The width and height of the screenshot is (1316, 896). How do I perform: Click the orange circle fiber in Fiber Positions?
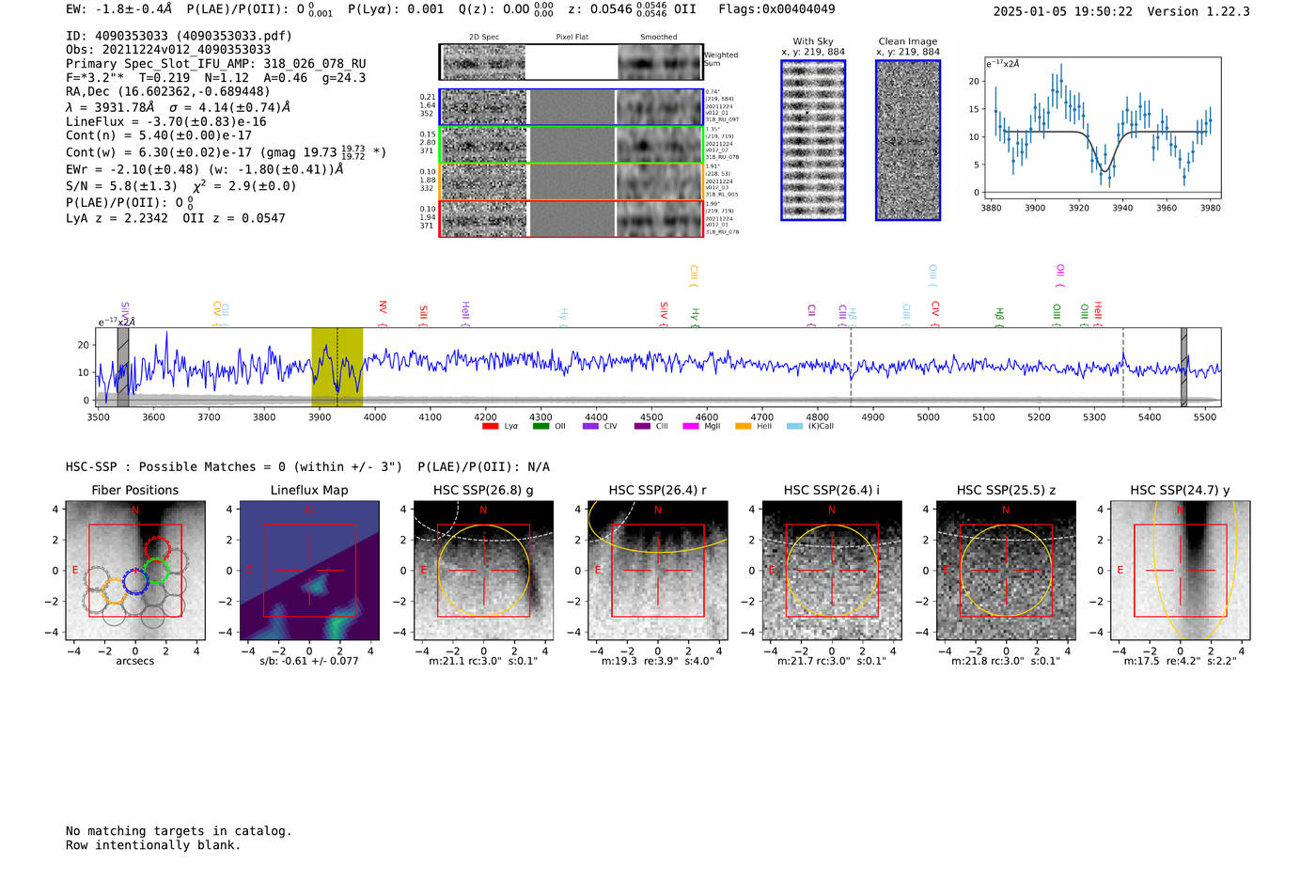[x=114, y=591]
